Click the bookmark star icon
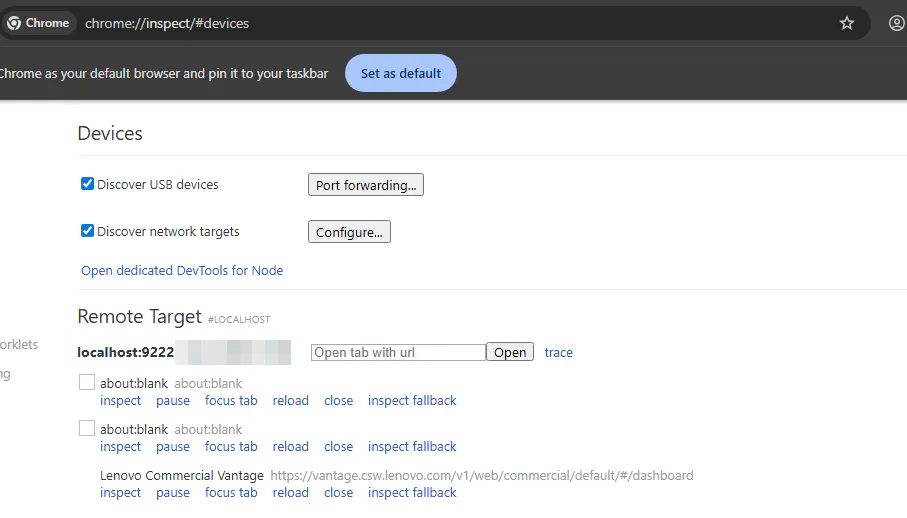The width and height of the screenshot is (907, 518). click(x=847, y=23)
